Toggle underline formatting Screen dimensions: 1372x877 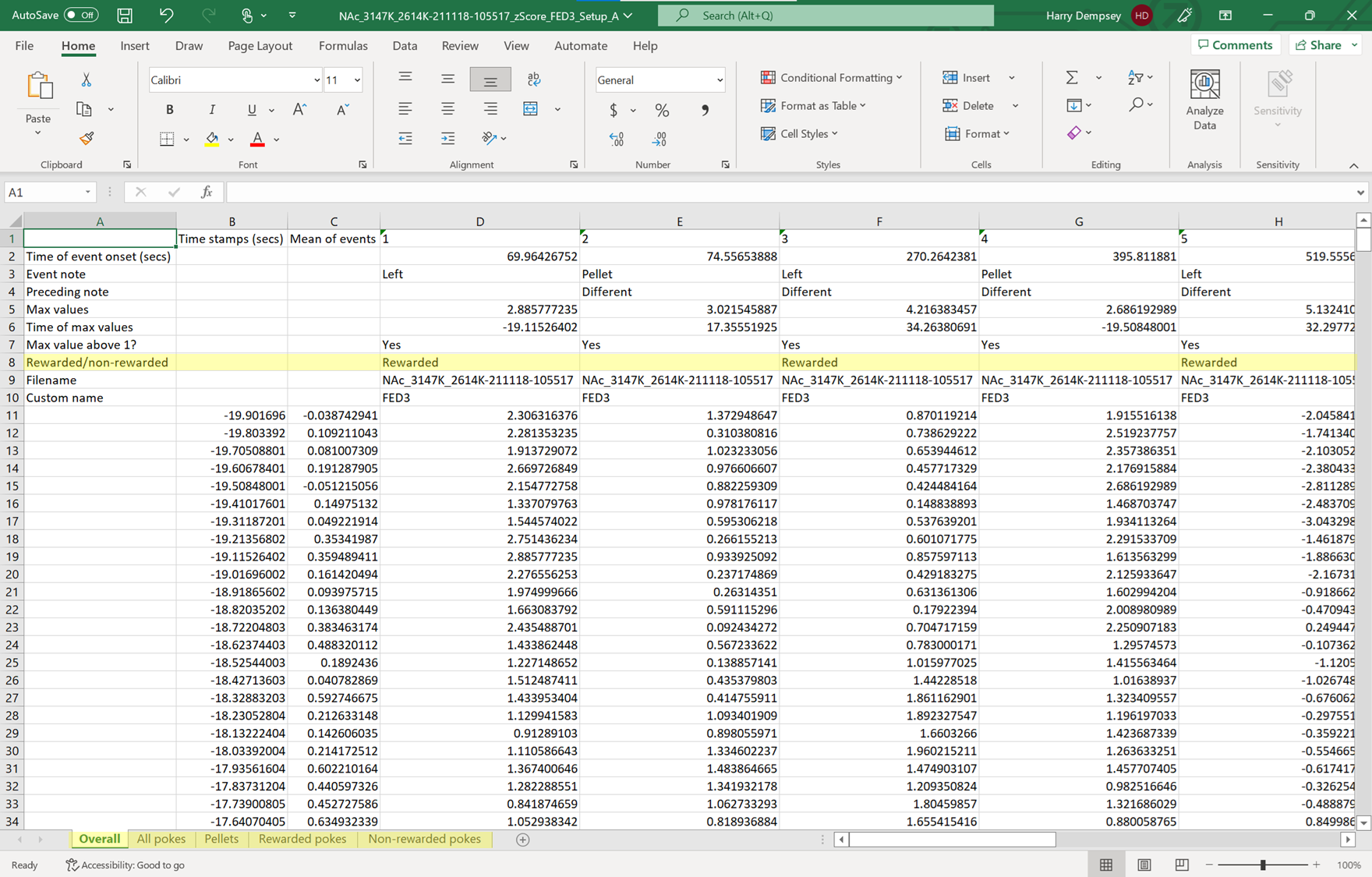click(x=249, y=109)
